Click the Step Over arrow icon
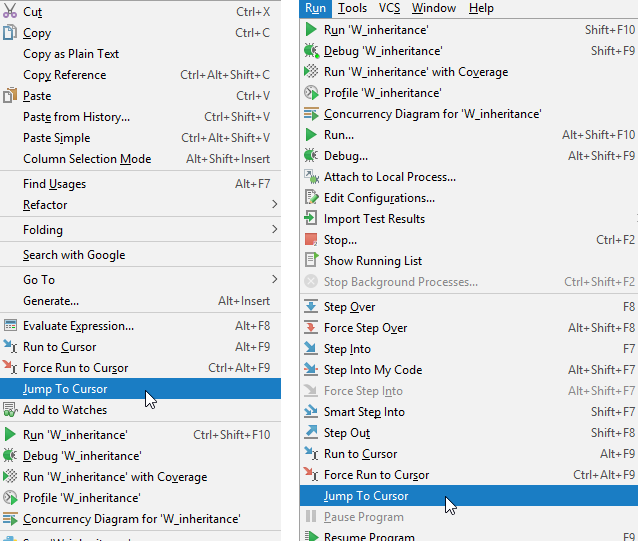 point(311,306)
